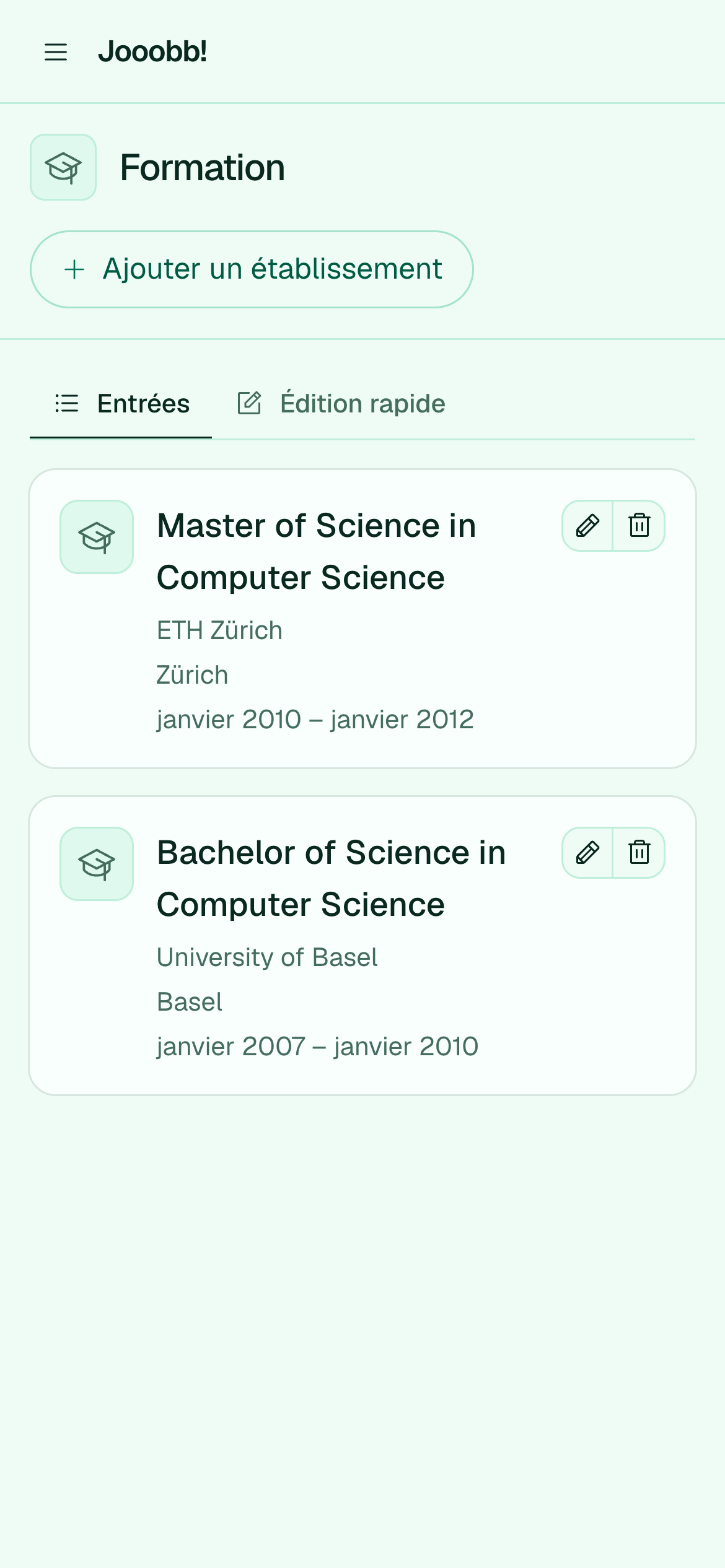Click the edit-square icon beside Édition rapide
725x1568 pixels.
coord(250,403)
